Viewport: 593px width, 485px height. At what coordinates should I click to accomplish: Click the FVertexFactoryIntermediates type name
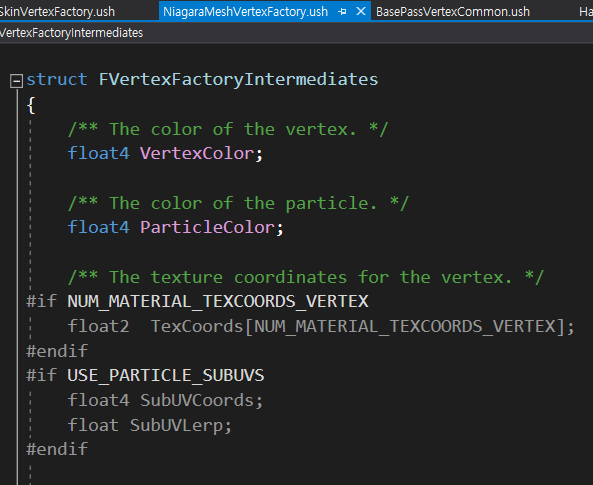pos(238,80)
